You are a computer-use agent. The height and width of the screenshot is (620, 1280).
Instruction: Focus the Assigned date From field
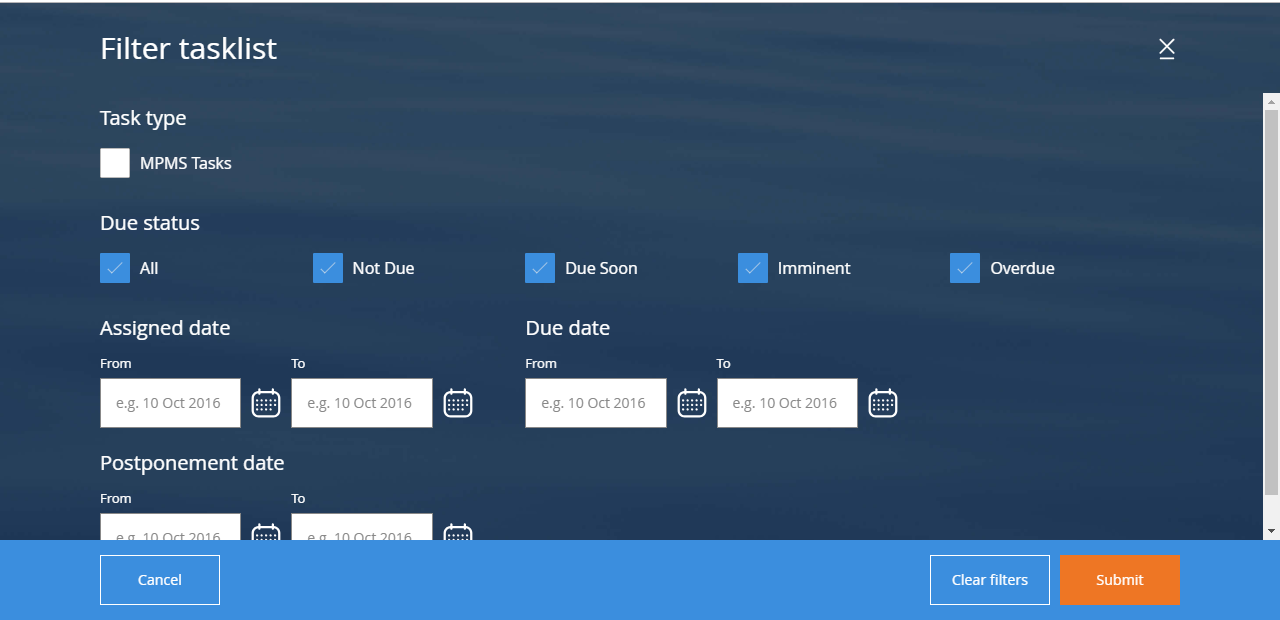pos(170,403)
